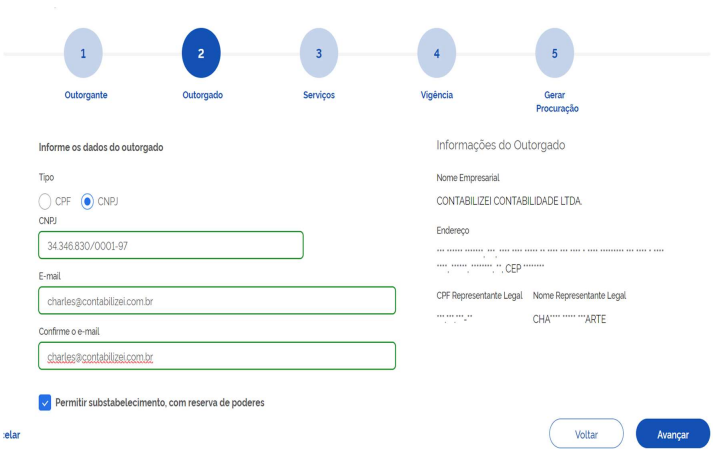Click the Voltar button
This screenshot has width=718, height=470.
586,433
